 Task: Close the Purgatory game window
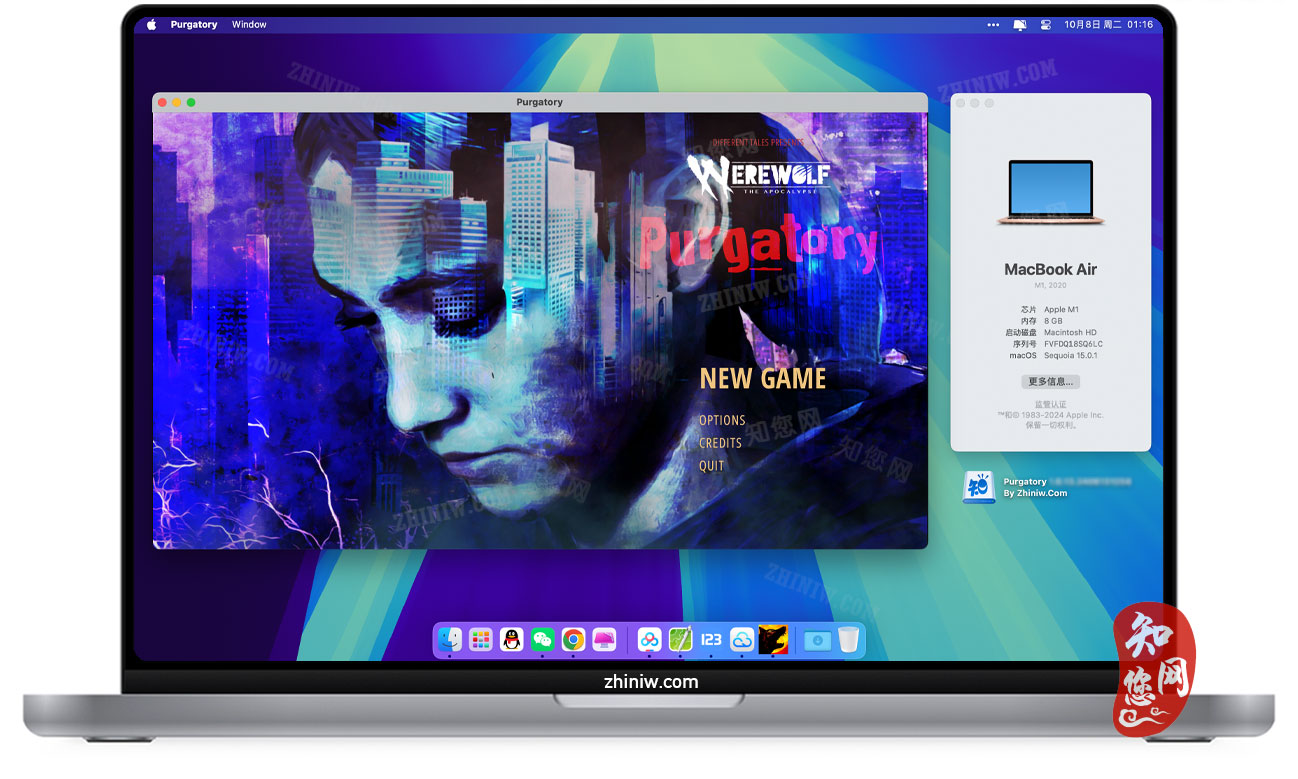coord(163,102)
